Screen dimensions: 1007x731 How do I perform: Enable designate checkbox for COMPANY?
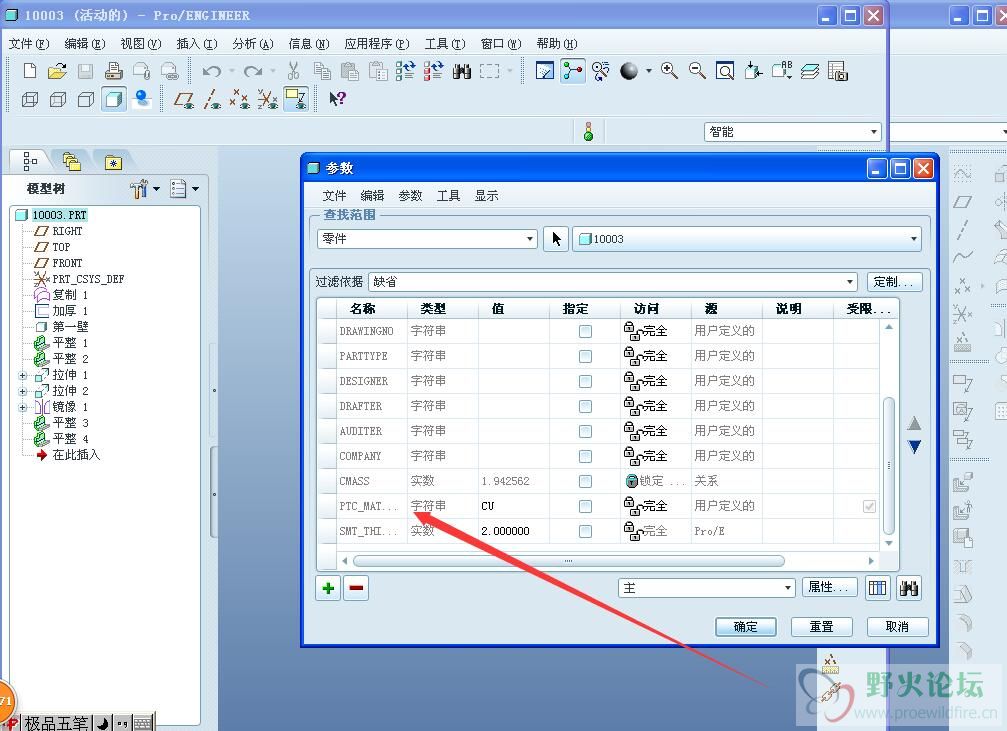pyautogui.click(x=585, y=456)
